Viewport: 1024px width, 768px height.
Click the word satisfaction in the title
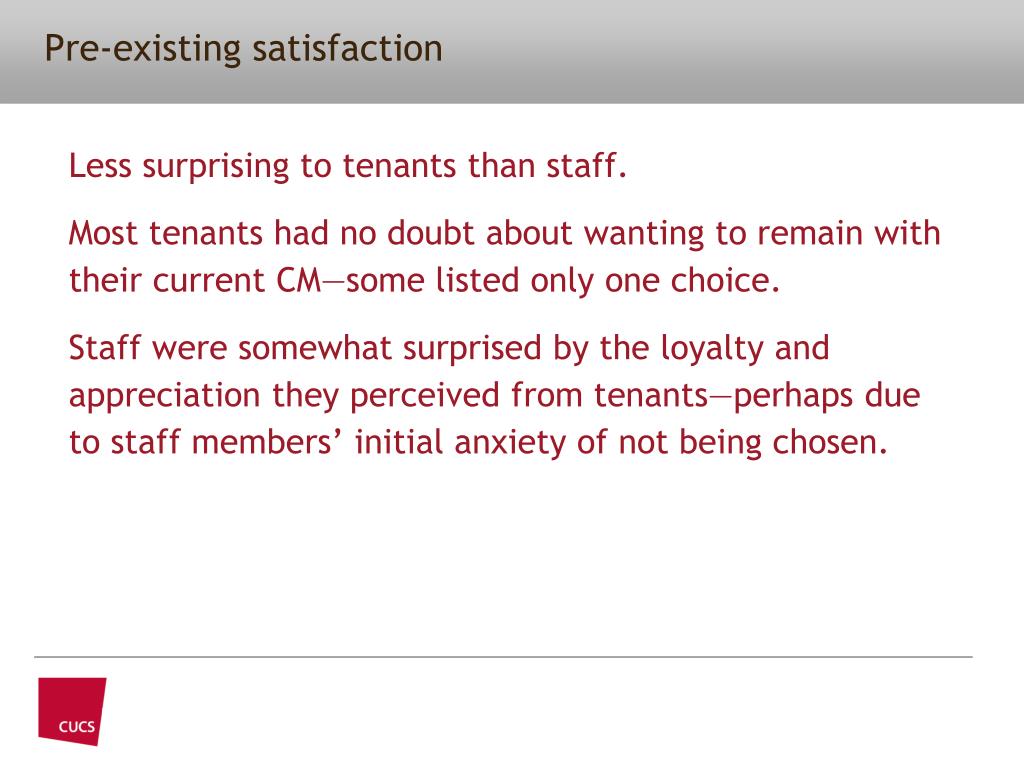[x=347, y=49]
